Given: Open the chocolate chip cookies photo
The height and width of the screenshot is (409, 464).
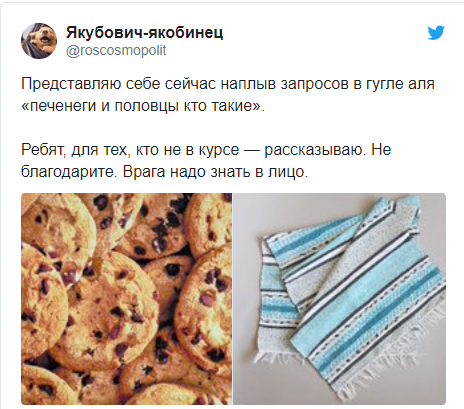Looking at the screenshot, I should (126, 299).
